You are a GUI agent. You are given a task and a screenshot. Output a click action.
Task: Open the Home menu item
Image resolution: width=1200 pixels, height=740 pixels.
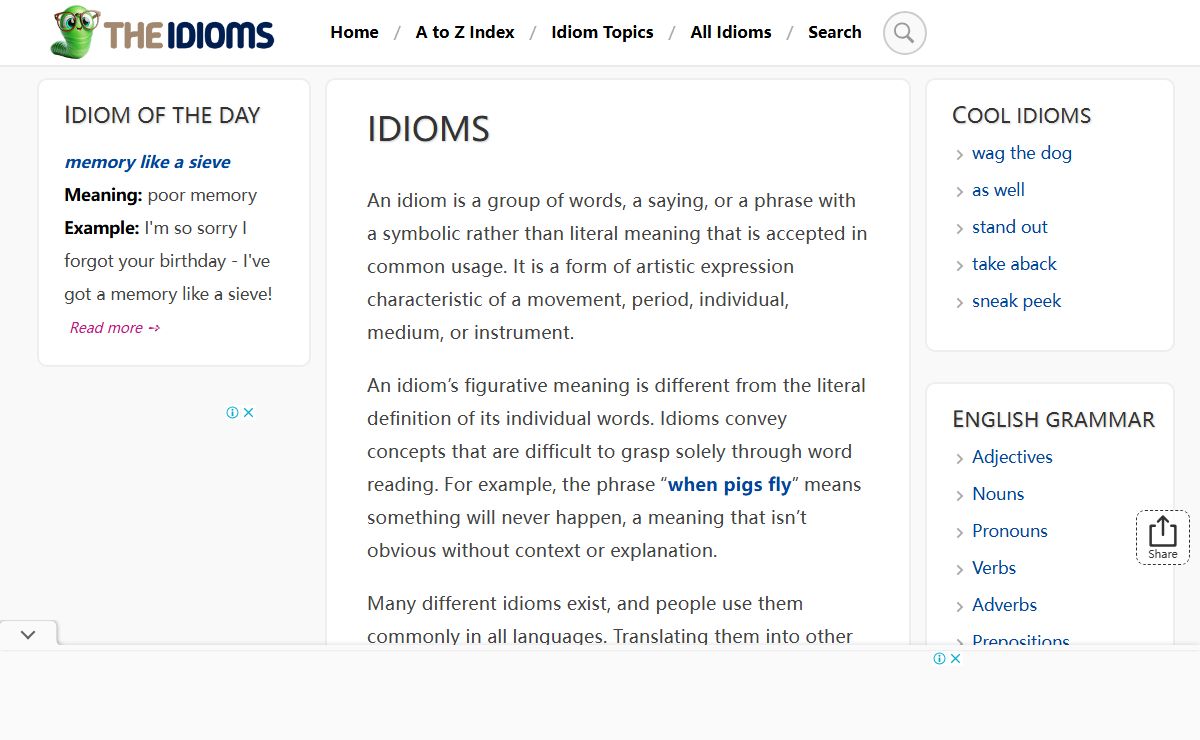coord(354,32)
